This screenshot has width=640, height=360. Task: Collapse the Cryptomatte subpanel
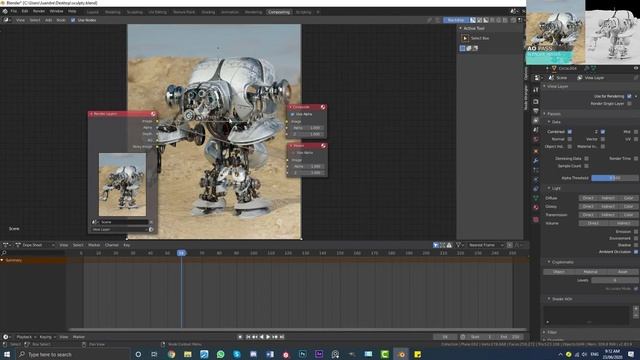click(x=549, y=262)
